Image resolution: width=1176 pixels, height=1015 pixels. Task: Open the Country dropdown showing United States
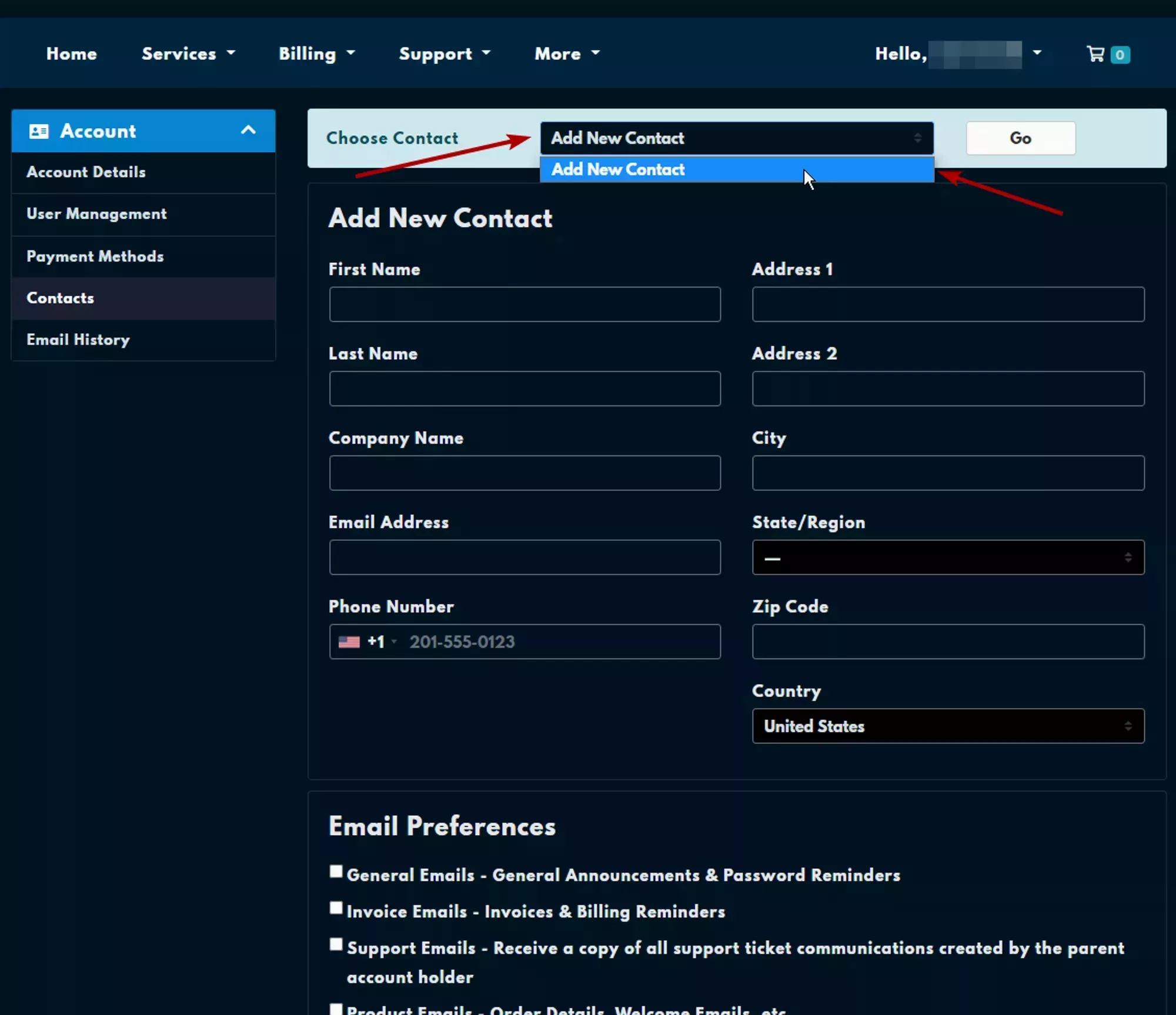(x=948, y=726)
